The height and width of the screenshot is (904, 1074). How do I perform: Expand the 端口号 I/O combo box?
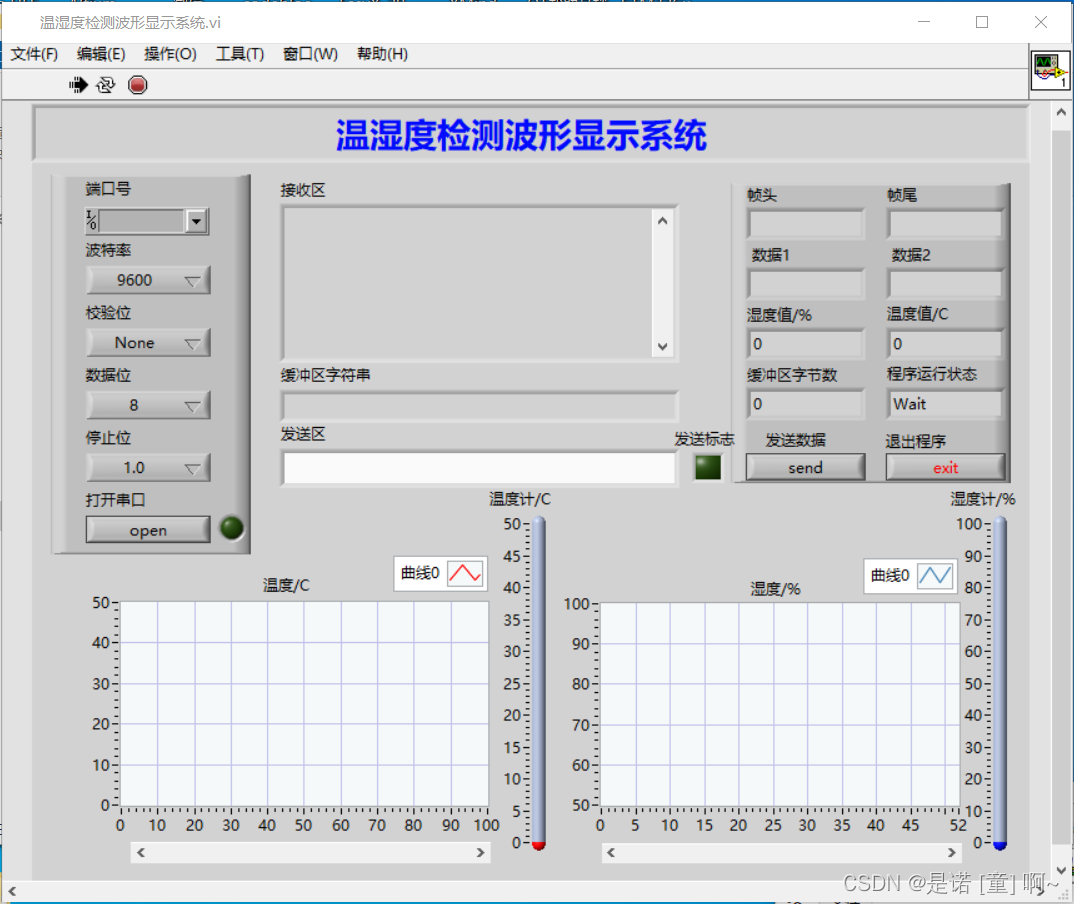[197, 221]
